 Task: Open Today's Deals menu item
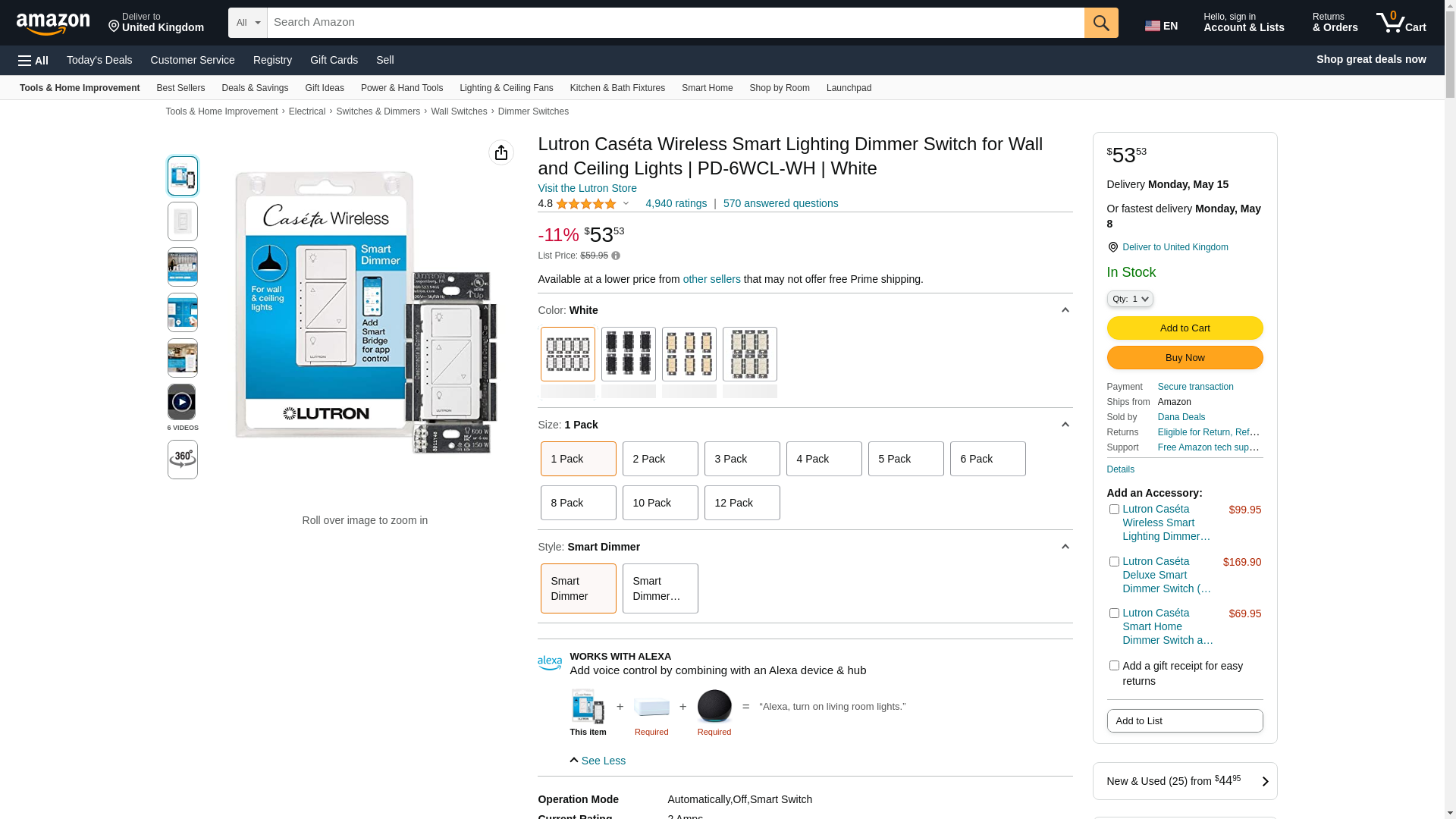click(x=99, y=60)
